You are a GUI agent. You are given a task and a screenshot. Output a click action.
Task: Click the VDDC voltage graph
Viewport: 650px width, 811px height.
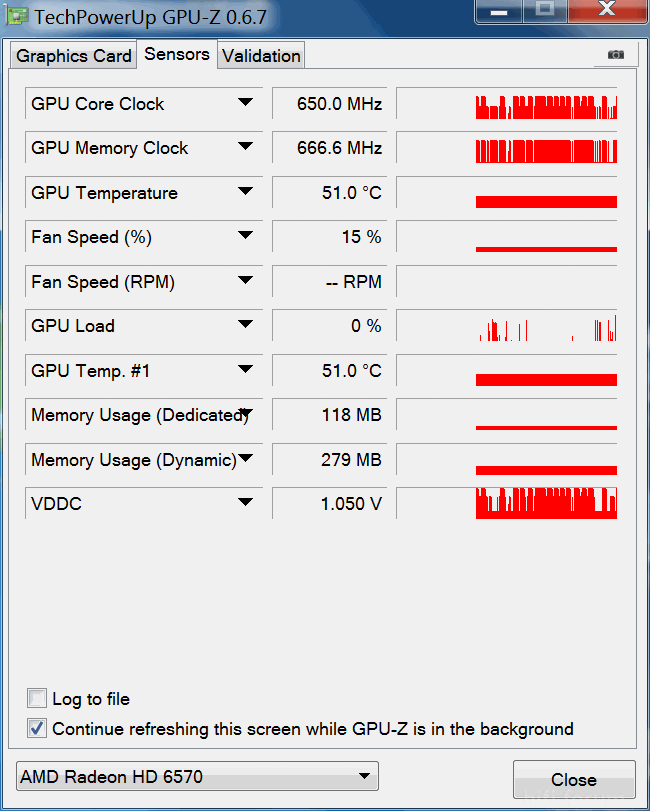(x=507, y=503)
